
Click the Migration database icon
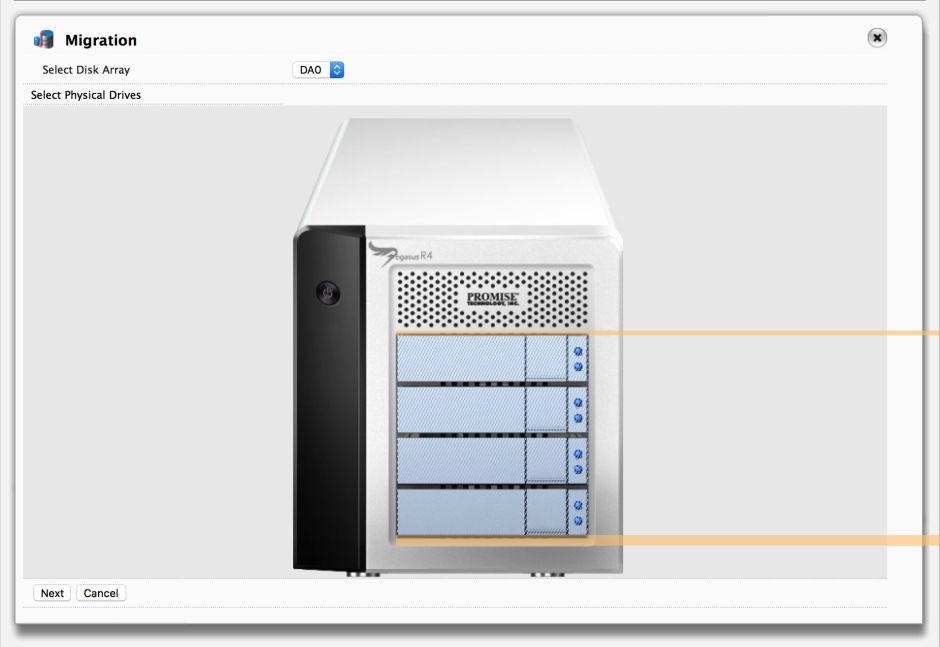44,40
